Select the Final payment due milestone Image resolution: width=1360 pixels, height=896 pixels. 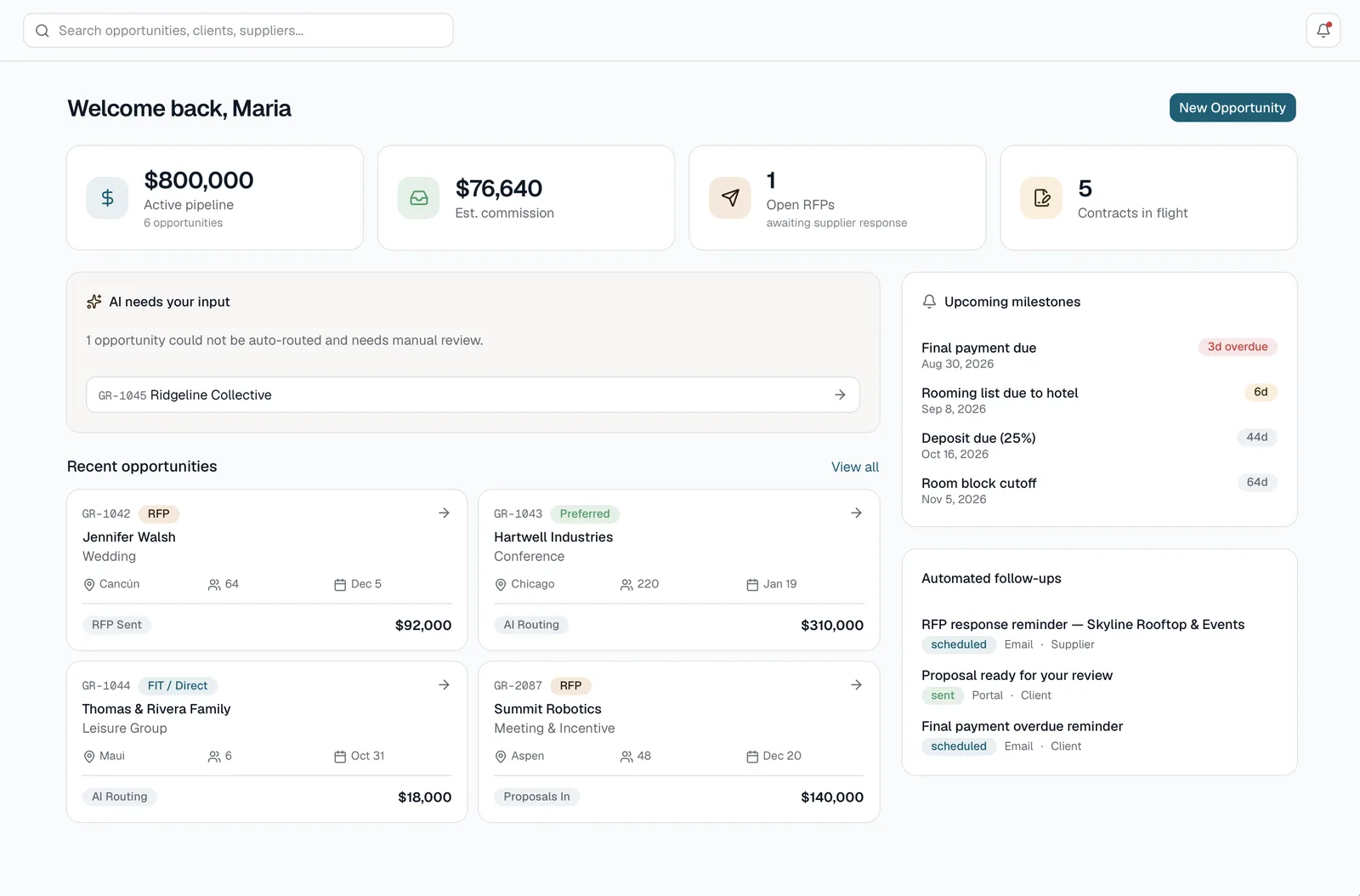coord(1099,355)
